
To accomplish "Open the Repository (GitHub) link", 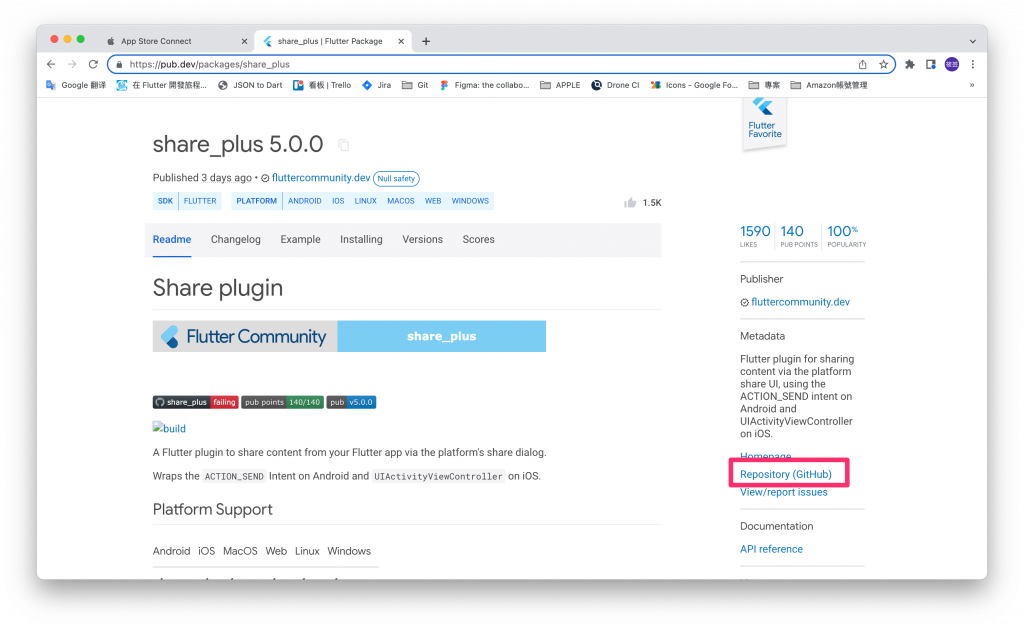I will coord(786,475).
